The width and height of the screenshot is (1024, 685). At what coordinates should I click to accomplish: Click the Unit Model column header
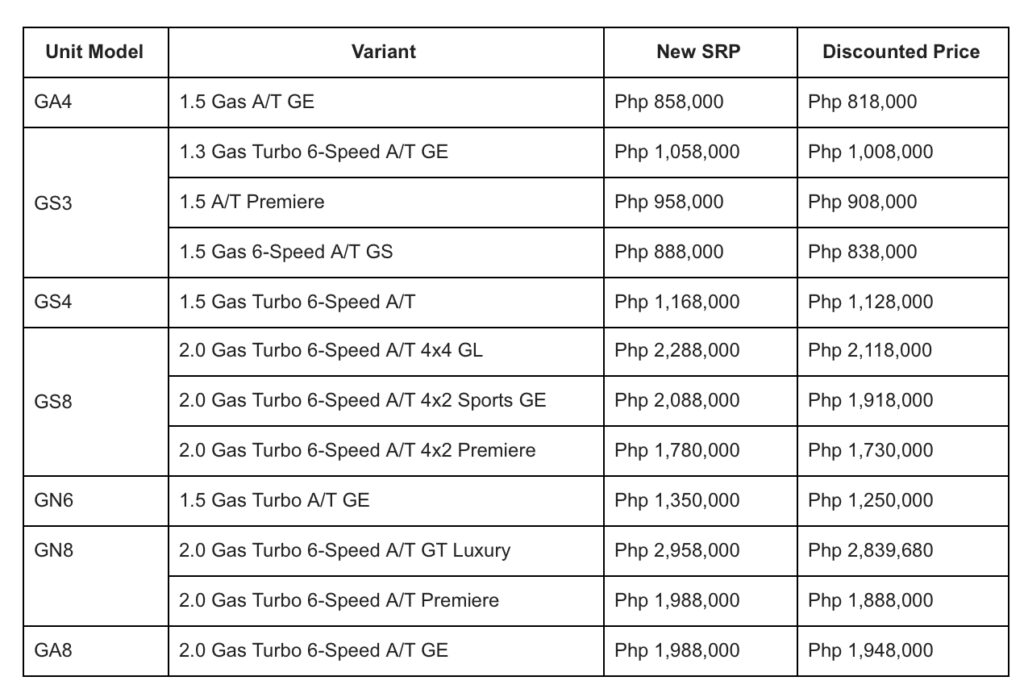click(x=95, y=52)
